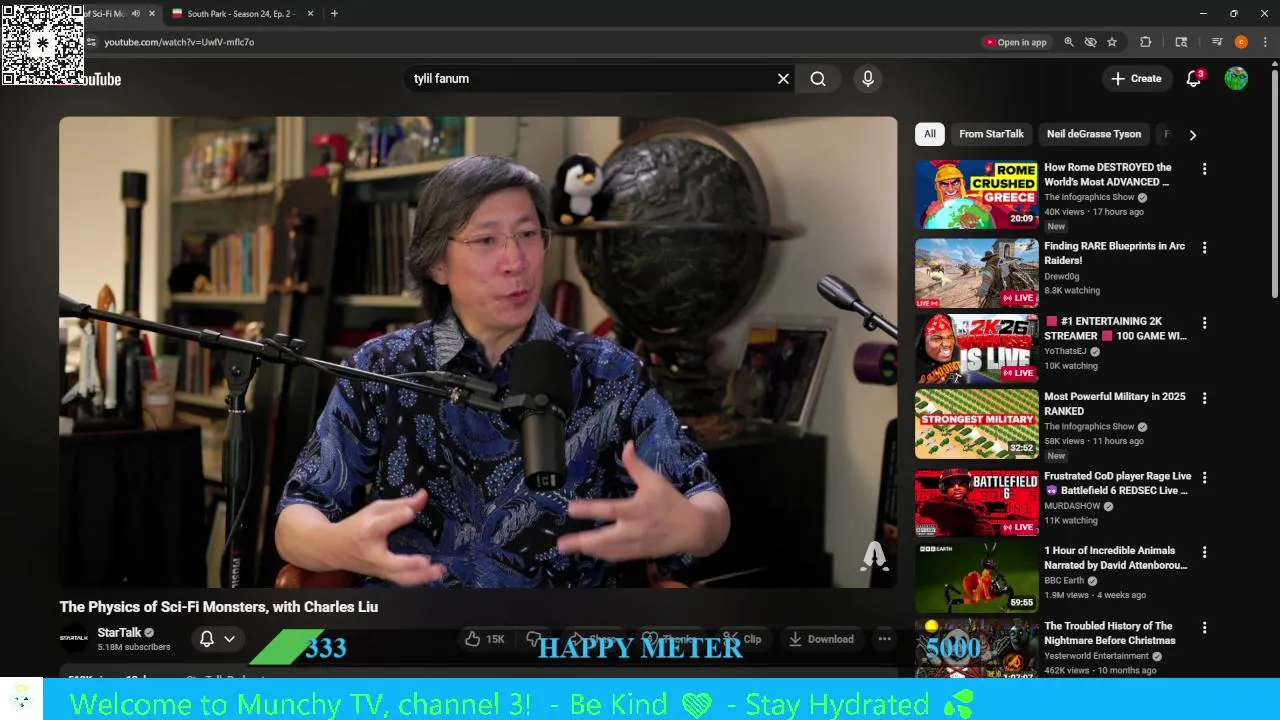Open YouTube notifications bell
Screen dimensions: 1280x720
click(x=1193, y=79)
